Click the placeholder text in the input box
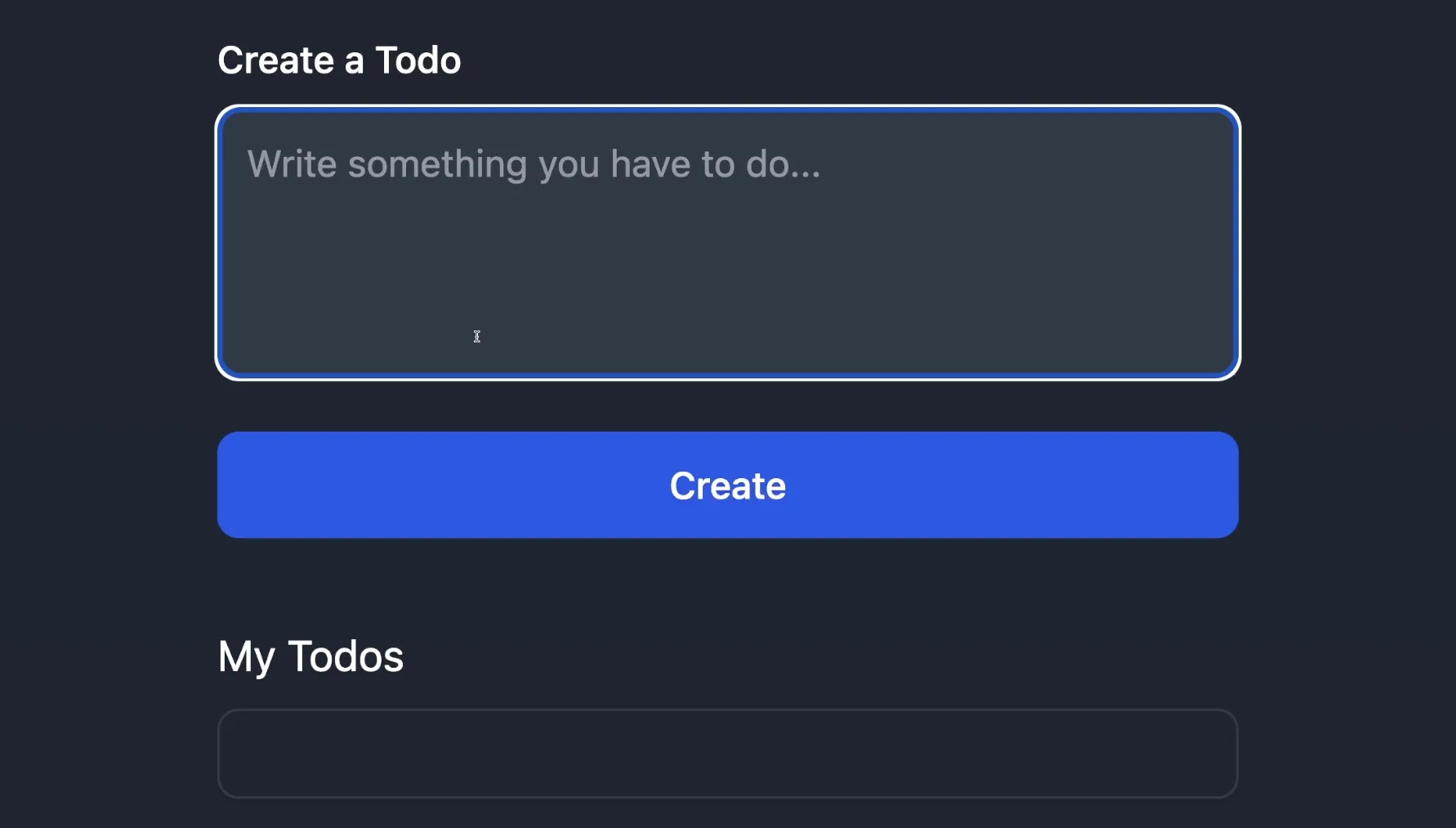This screenshot has height=828, width=1456. (534, 163)
